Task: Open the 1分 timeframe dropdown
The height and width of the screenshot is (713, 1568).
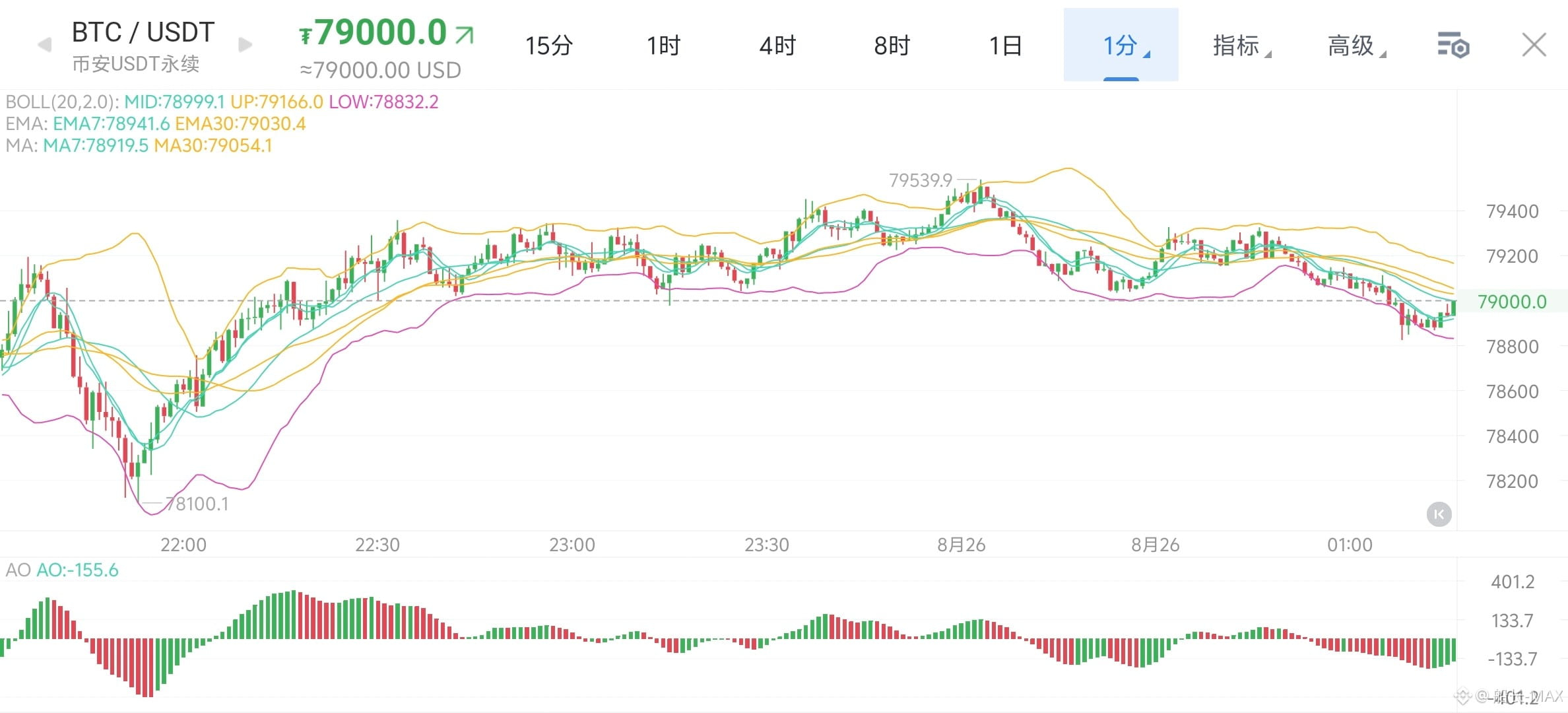Action: pos(1121,45)
